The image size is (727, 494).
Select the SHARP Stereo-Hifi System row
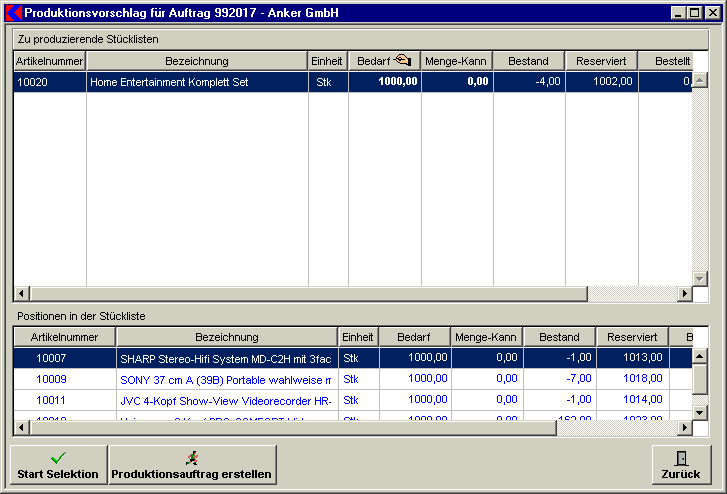tap(226, 357)
